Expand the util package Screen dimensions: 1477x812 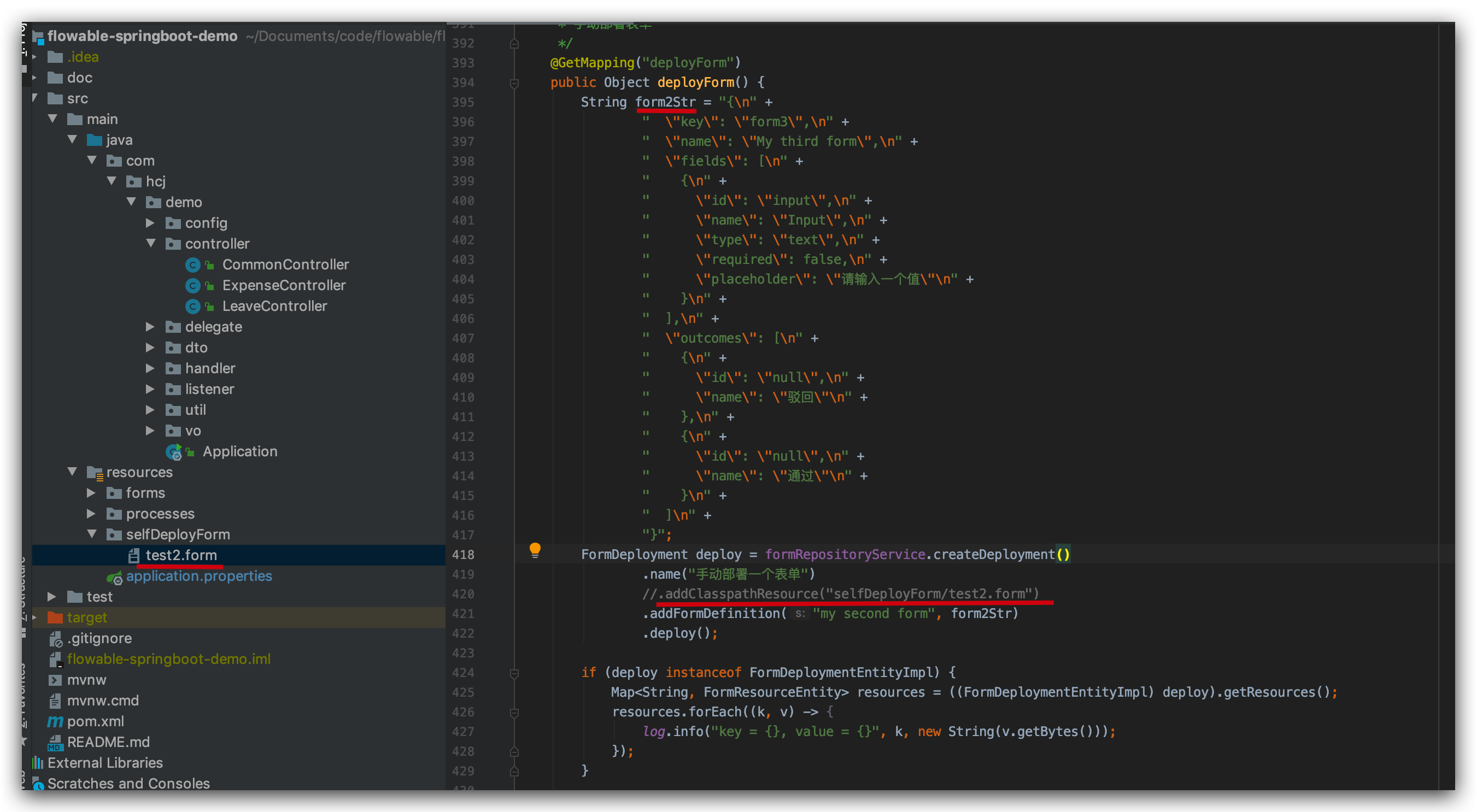click(150, 410)
